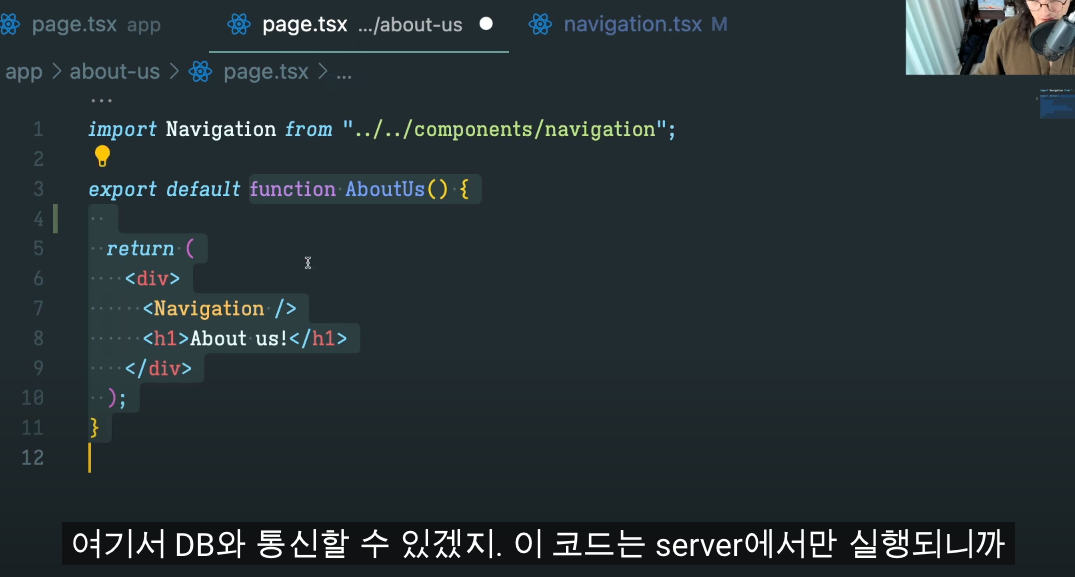The image size is (1075, 577).
Task: Click 'app' in the breadcrumb path
Action: click(x=24, y=71)
